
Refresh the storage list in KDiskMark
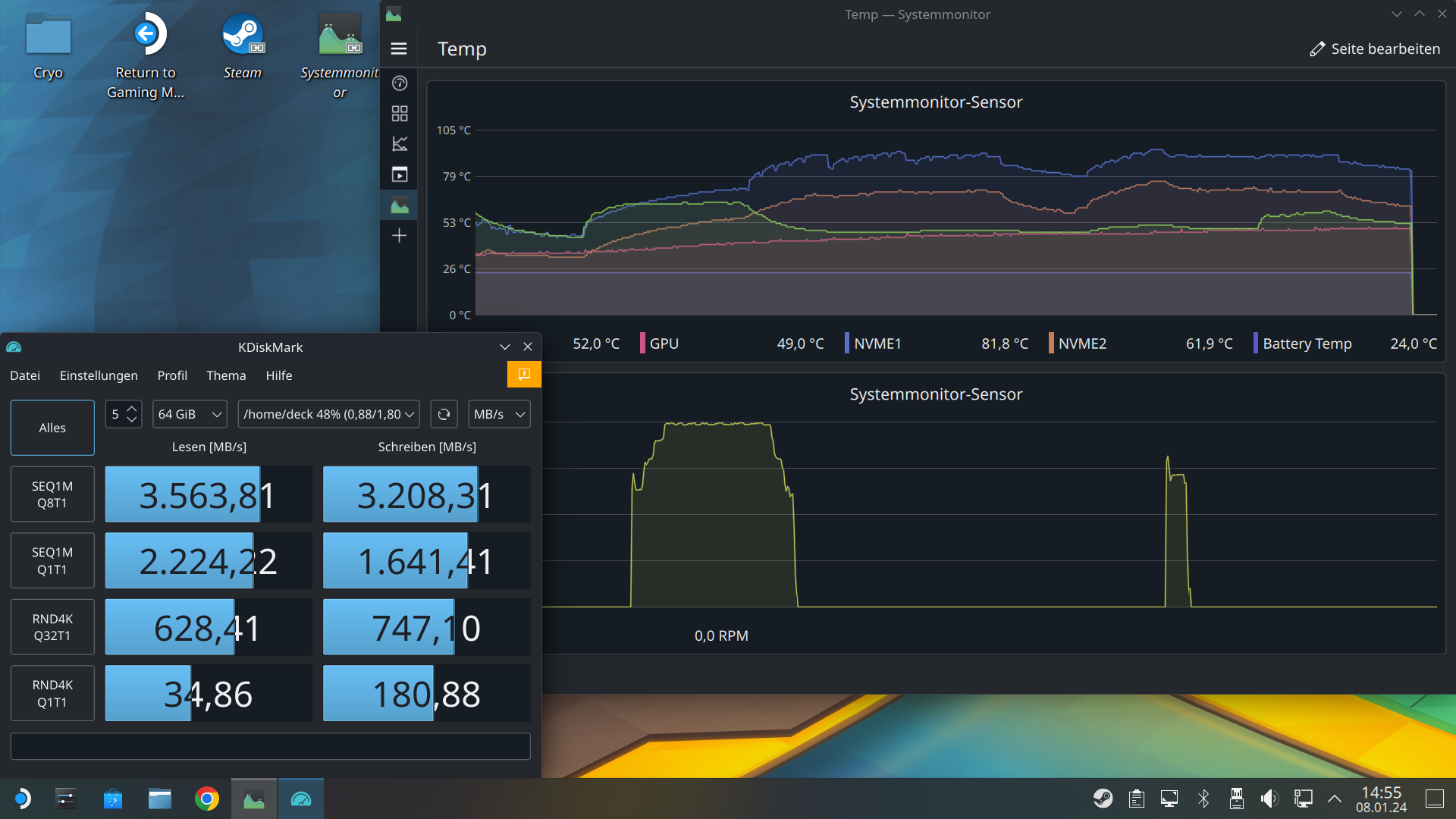pyautogui.click(x=444, y=414)
